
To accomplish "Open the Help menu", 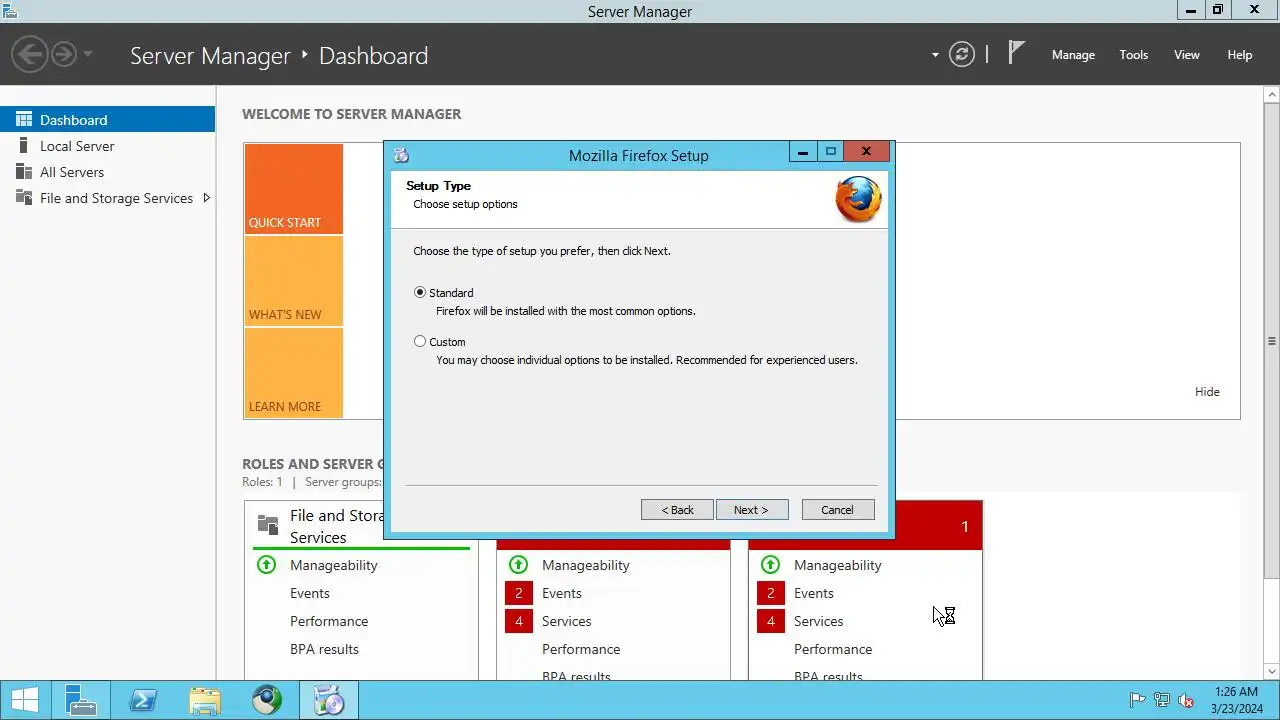I will pos(1240,55).
